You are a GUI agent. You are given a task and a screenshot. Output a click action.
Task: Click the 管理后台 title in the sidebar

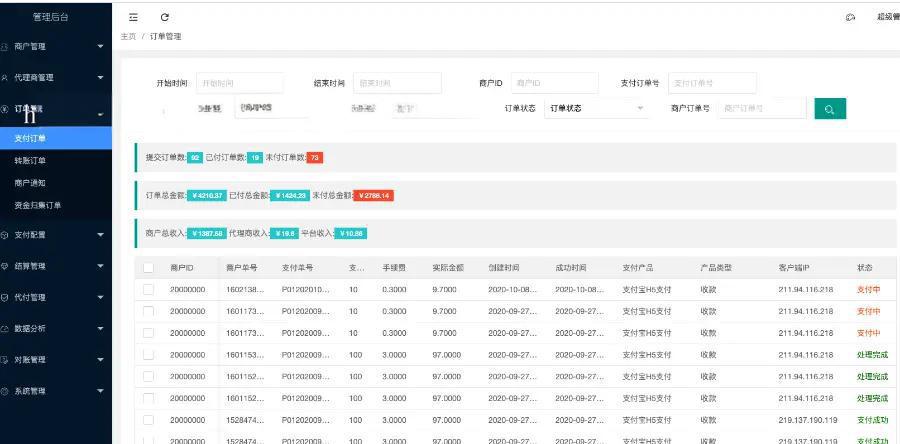[x=51, y=17]
